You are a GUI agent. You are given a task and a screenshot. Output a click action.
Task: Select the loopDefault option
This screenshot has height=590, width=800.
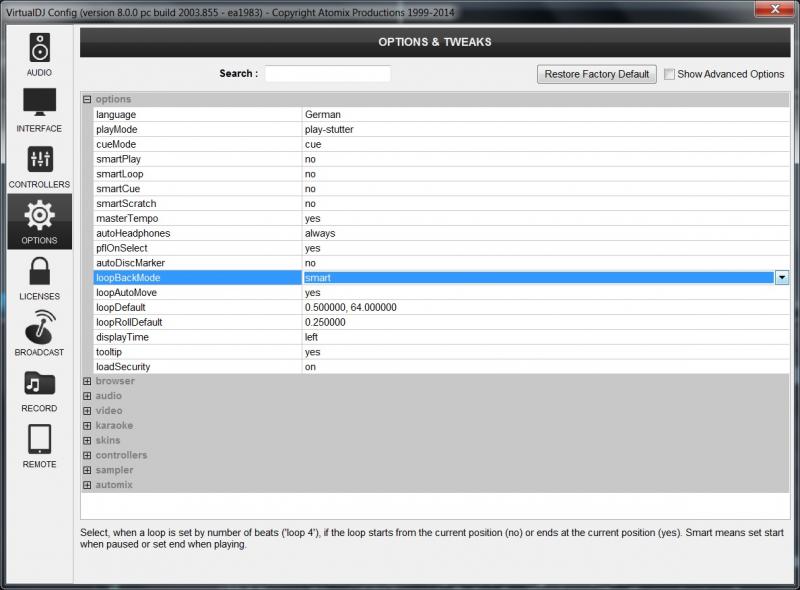pos(441,307)
